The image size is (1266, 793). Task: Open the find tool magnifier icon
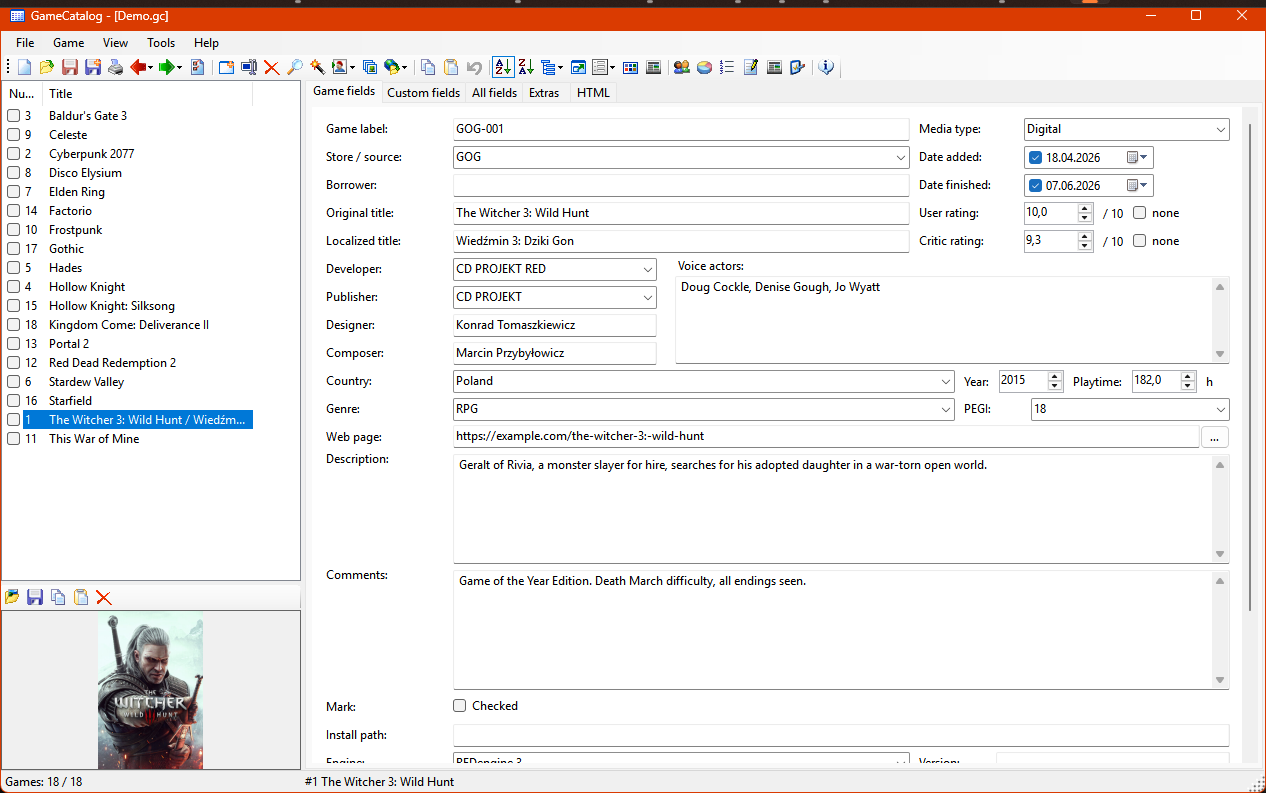coord(295,67)
